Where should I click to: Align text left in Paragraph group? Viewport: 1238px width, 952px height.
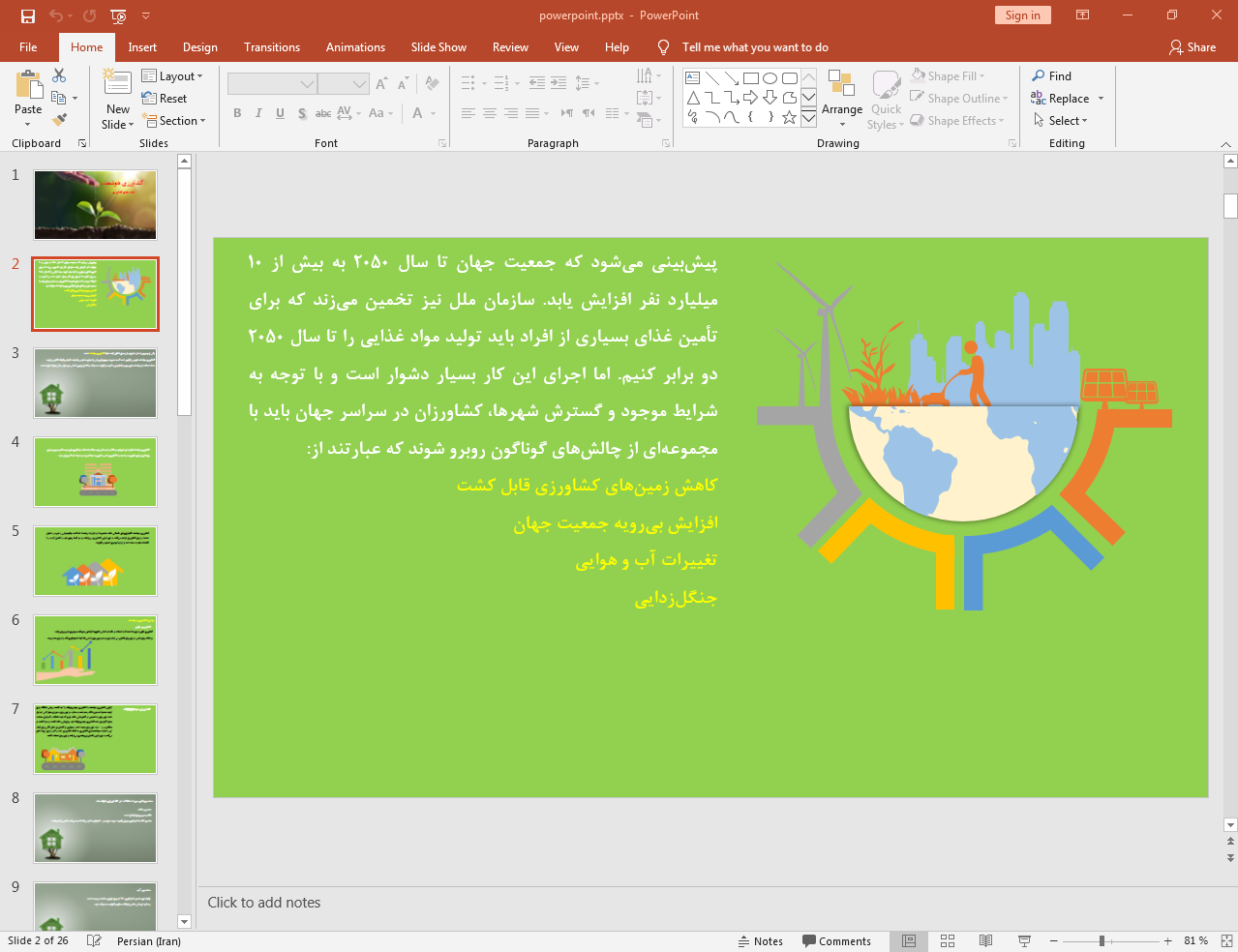pyautogui.click(x=468, y=113)
